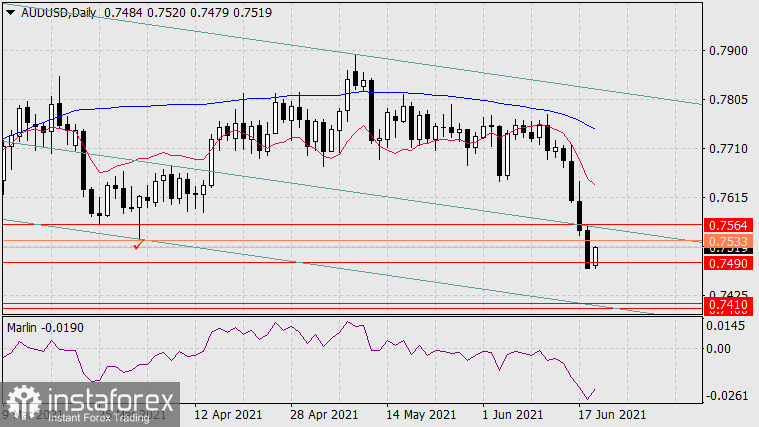Click the 17 Jun 2021 date label
759x427 pixels.
612,415
